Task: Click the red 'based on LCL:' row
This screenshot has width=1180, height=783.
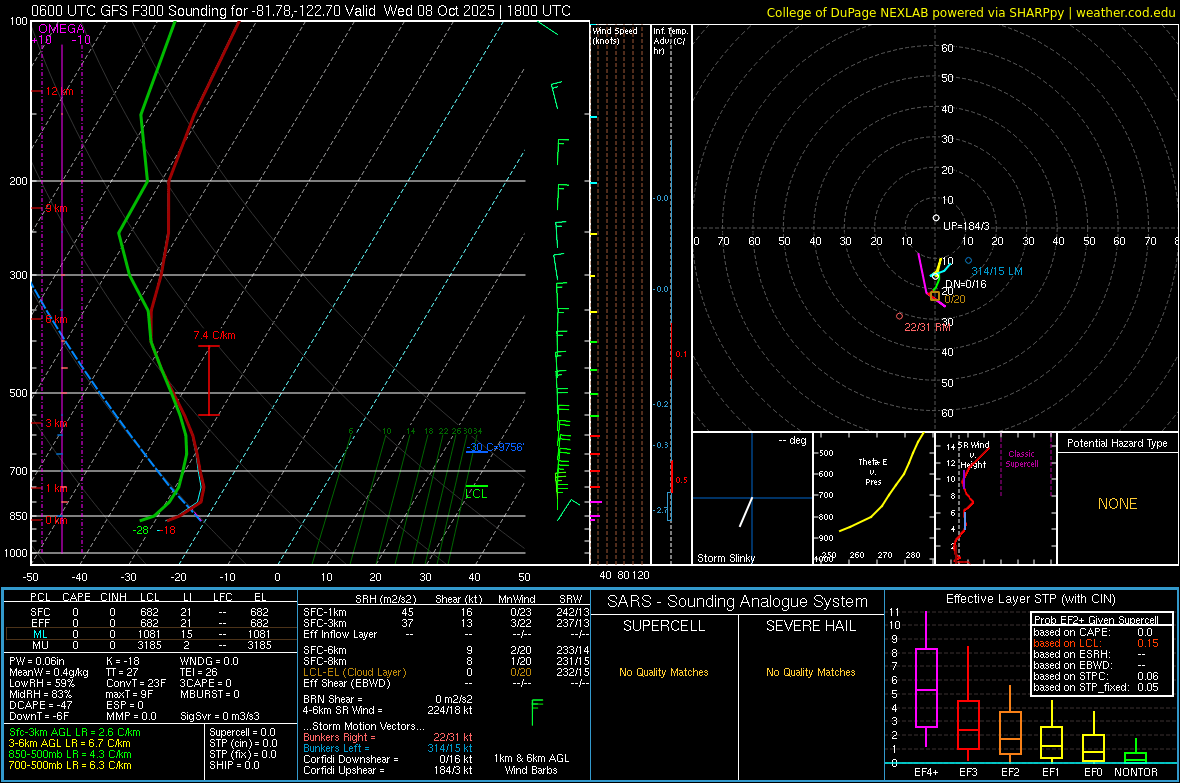Action: [1096, 643]
